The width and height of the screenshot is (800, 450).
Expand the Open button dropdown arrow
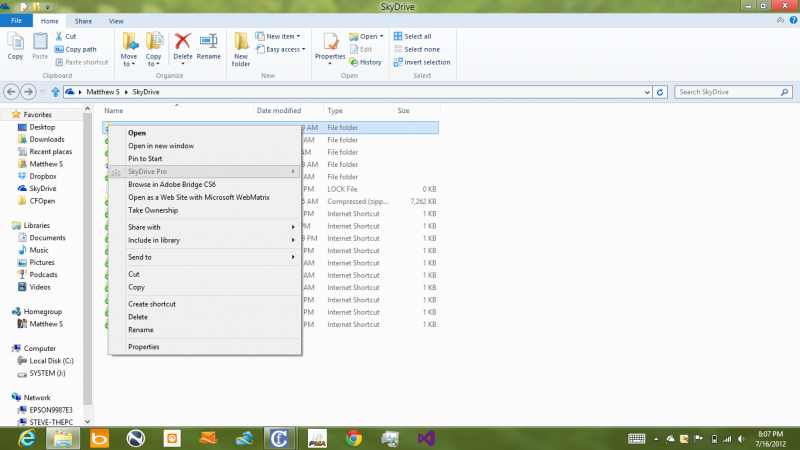(x=381, y=36)
